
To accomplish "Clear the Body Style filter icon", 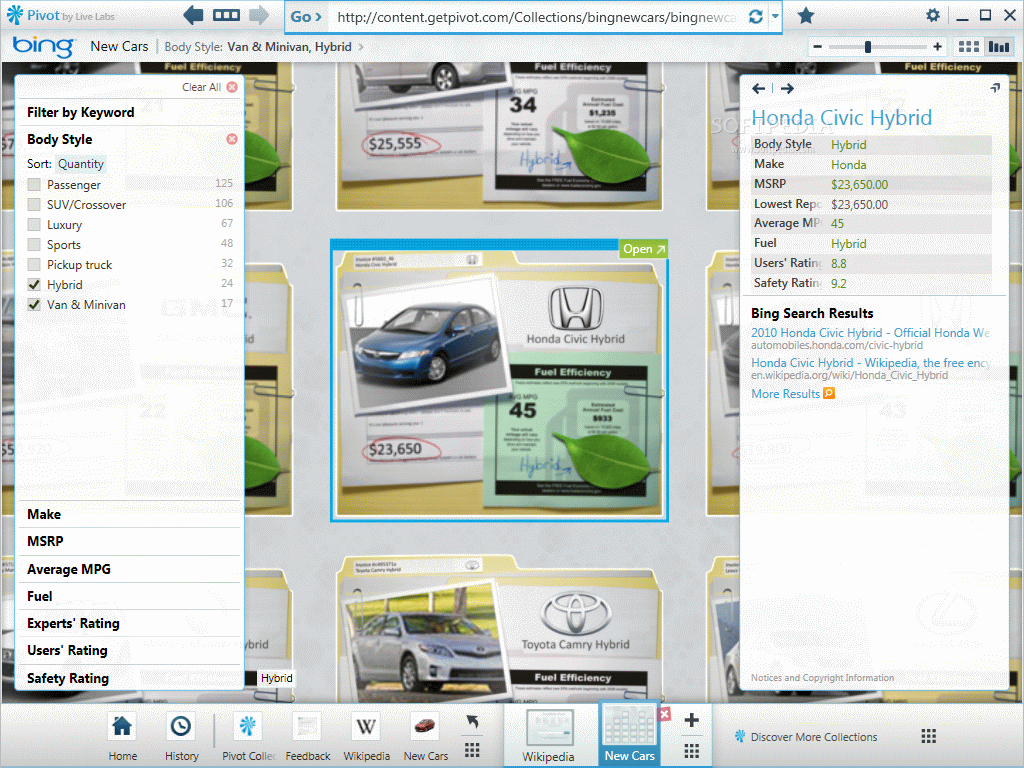I will pos(232,139).
